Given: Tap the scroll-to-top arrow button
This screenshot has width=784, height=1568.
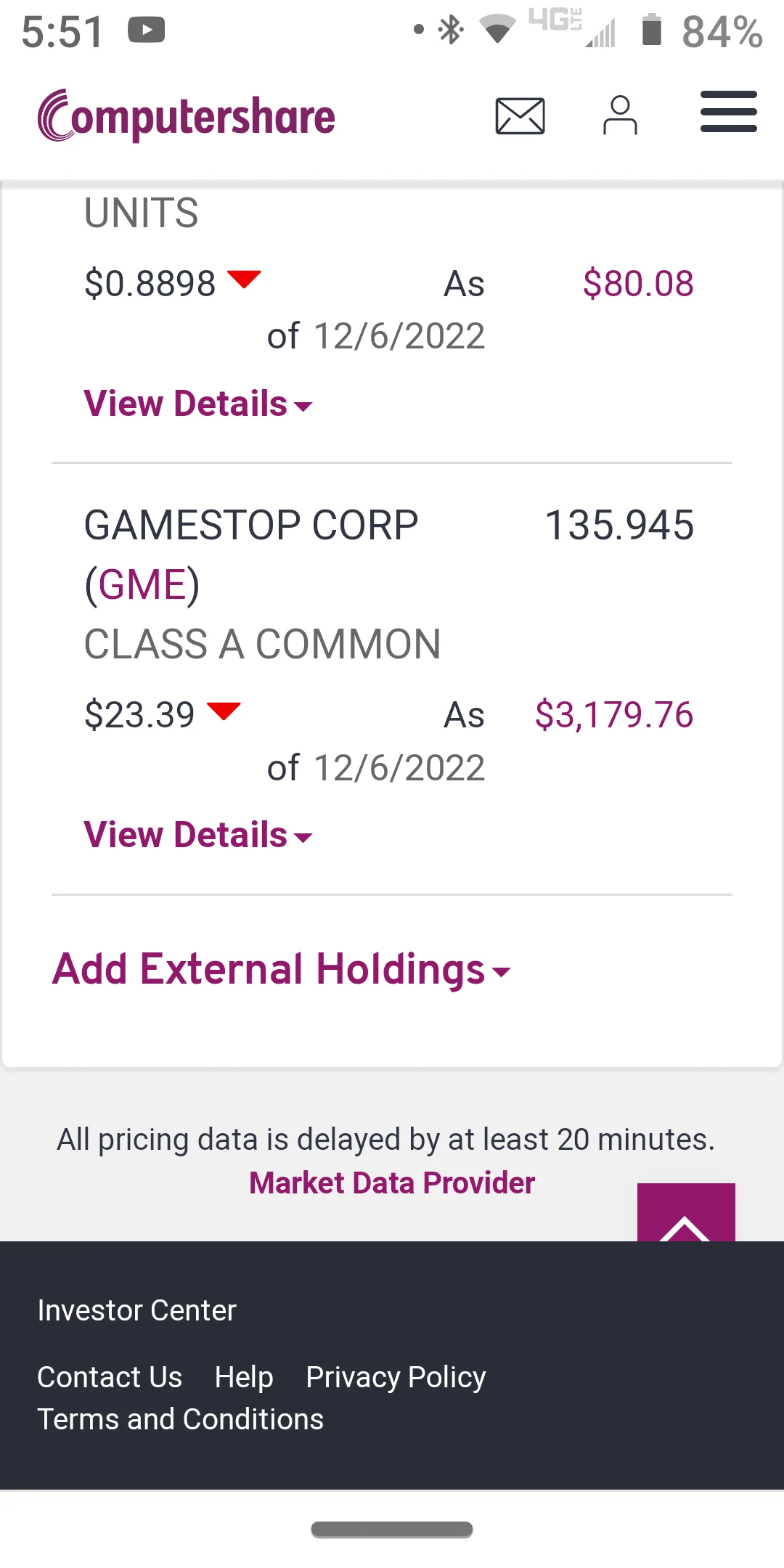Looking at the screenshot, I should point(685,1214).
